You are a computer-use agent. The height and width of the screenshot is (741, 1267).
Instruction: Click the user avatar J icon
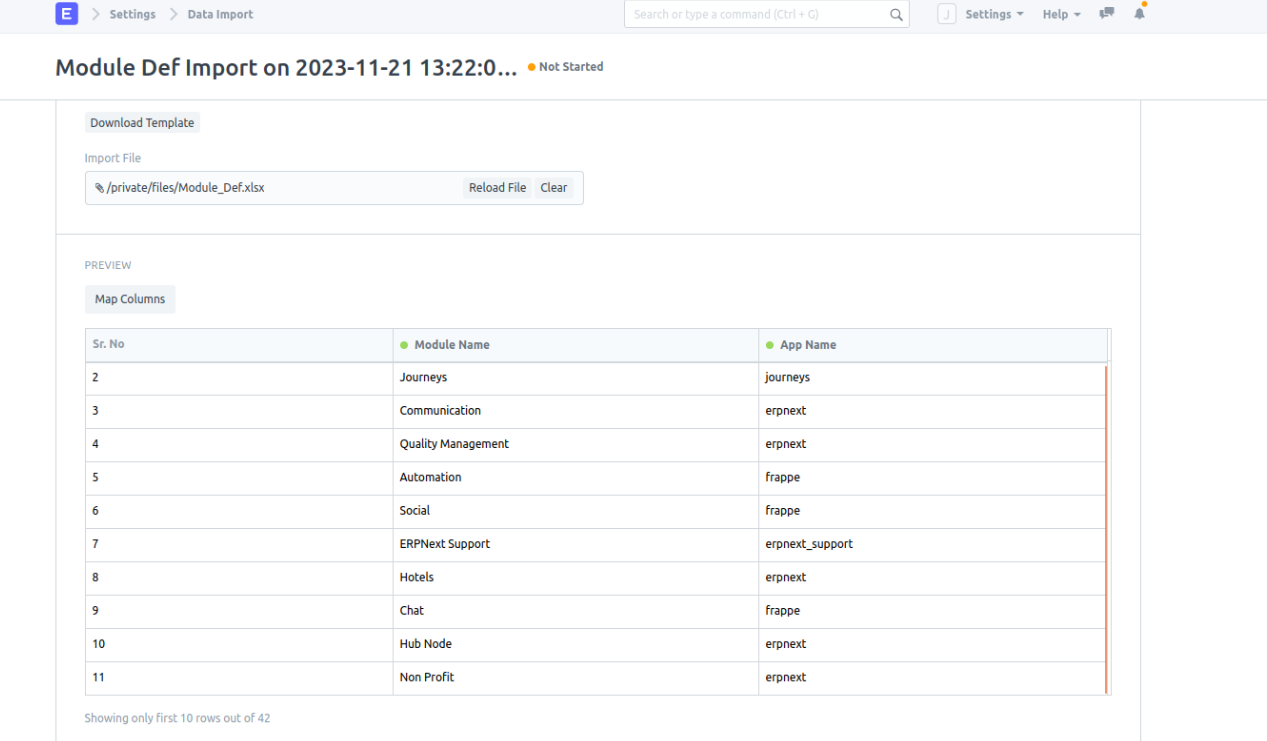click(947, 14)
